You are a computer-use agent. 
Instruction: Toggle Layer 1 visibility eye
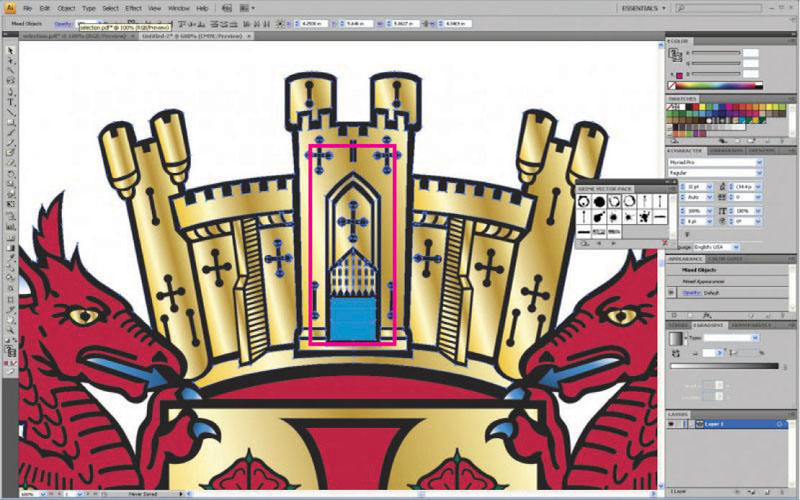coord(671,424)
